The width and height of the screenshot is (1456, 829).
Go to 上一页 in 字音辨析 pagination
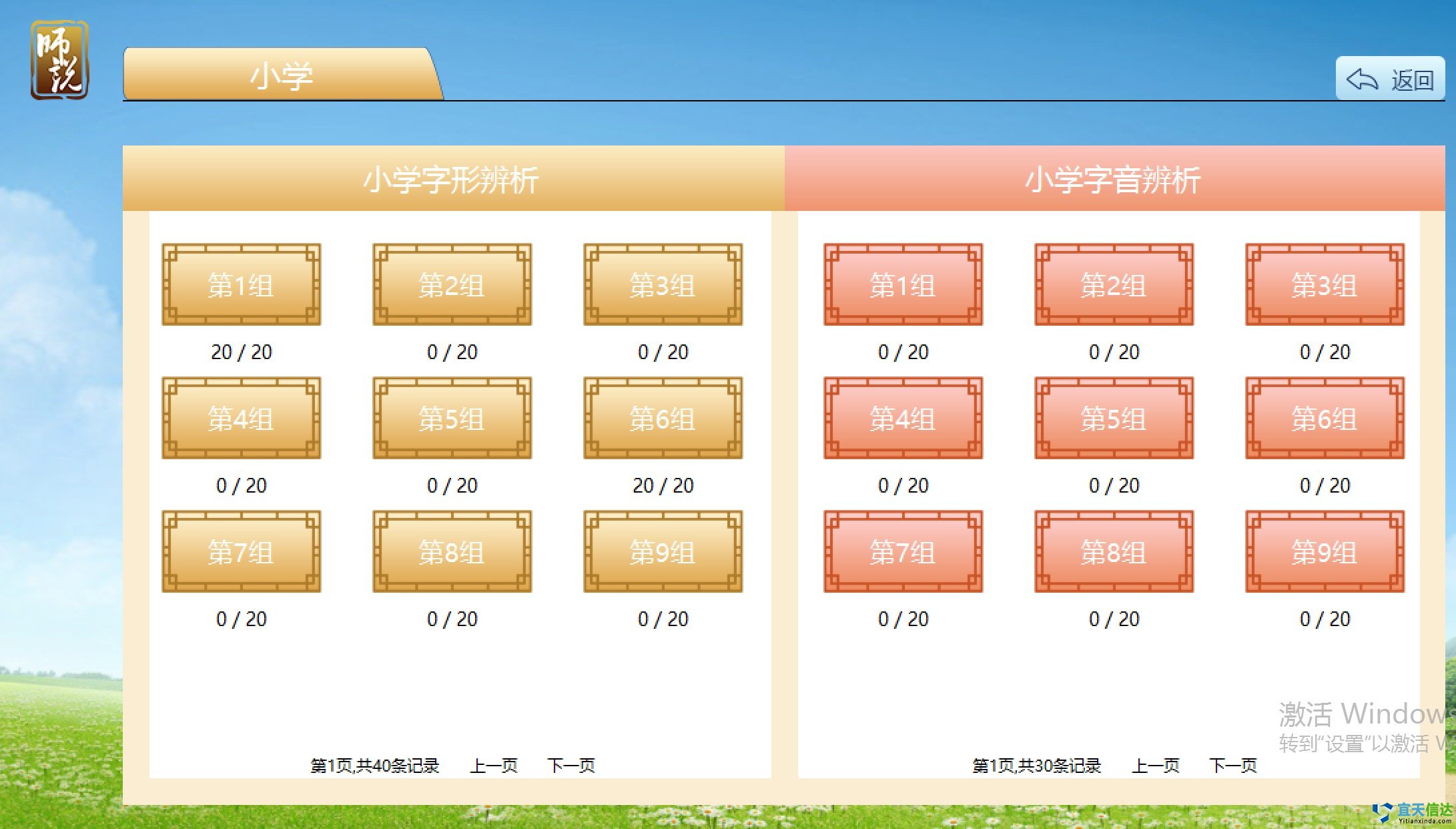1156,766
